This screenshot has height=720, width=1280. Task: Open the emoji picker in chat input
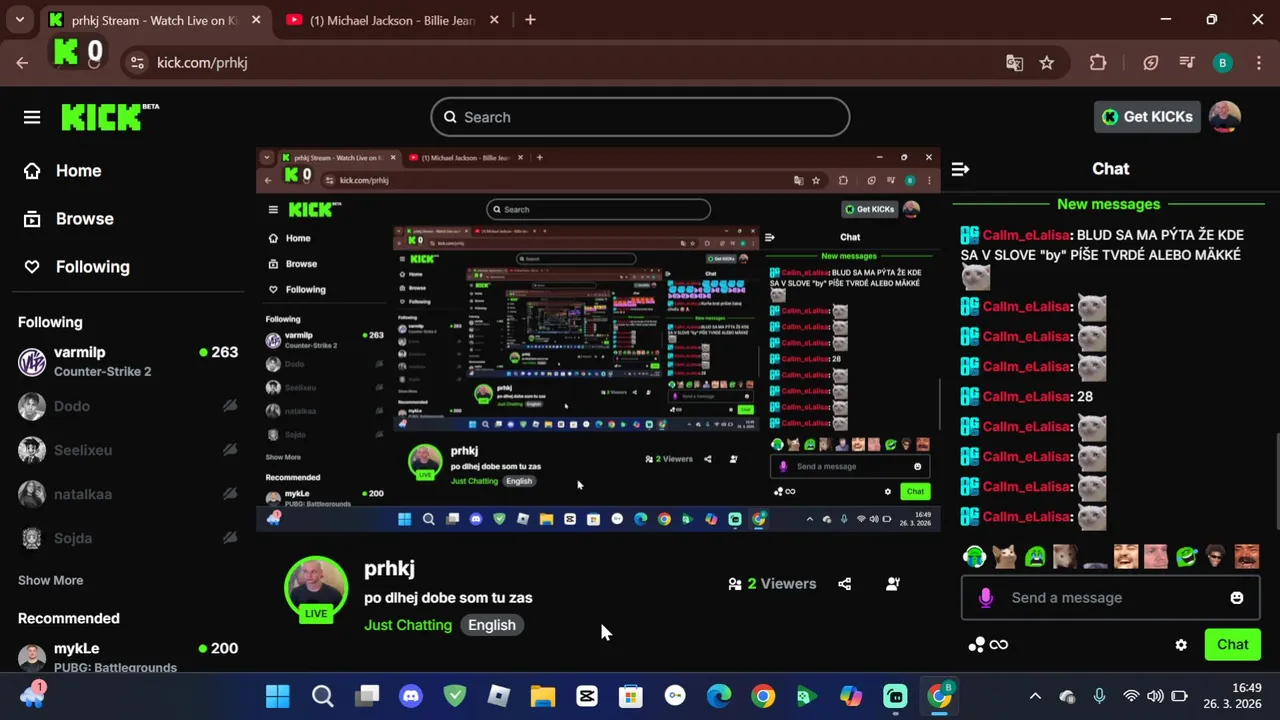pos(1237,598)
